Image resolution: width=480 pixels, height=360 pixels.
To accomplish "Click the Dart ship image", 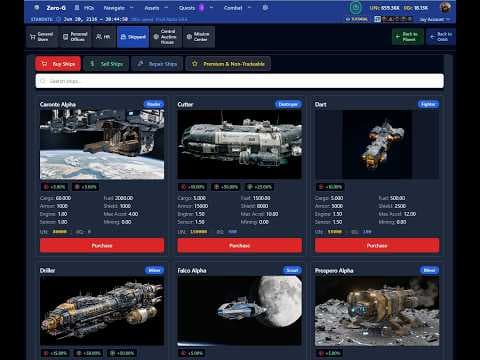I will [377, 144].
